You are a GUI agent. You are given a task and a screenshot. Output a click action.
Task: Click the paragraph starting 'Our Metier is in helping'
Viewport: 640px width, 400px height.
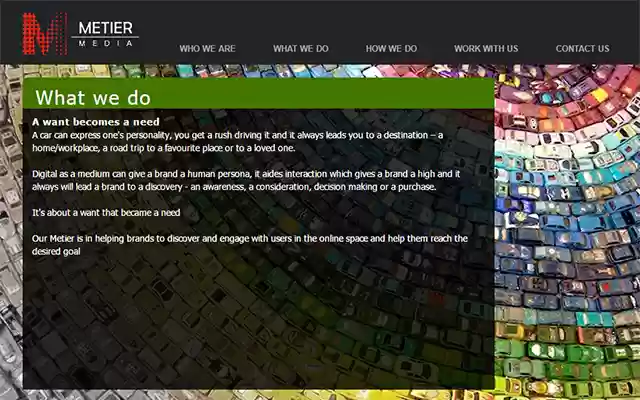point(250,245)
